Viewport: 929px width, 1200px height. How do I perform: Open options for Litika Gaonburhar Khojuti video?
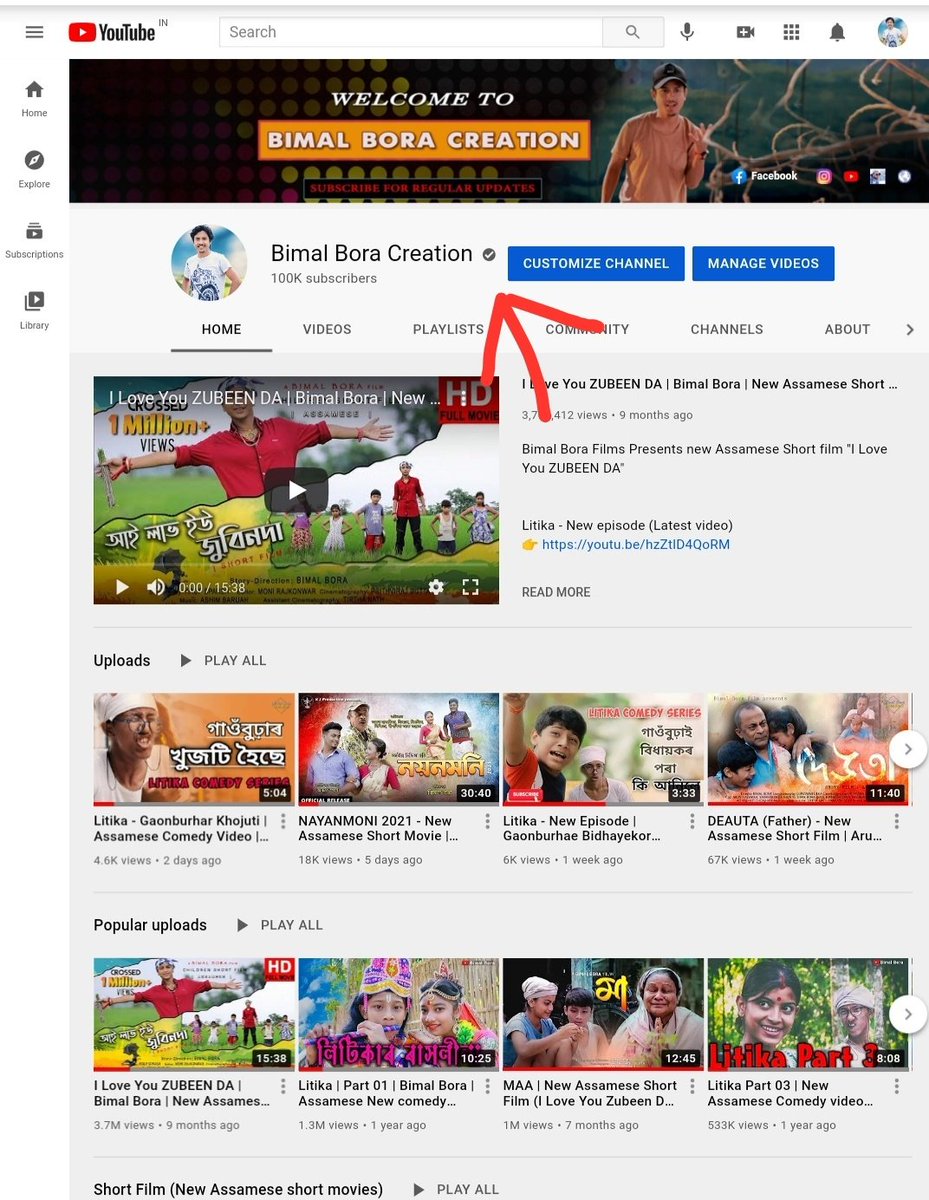[x=283, y=822]
